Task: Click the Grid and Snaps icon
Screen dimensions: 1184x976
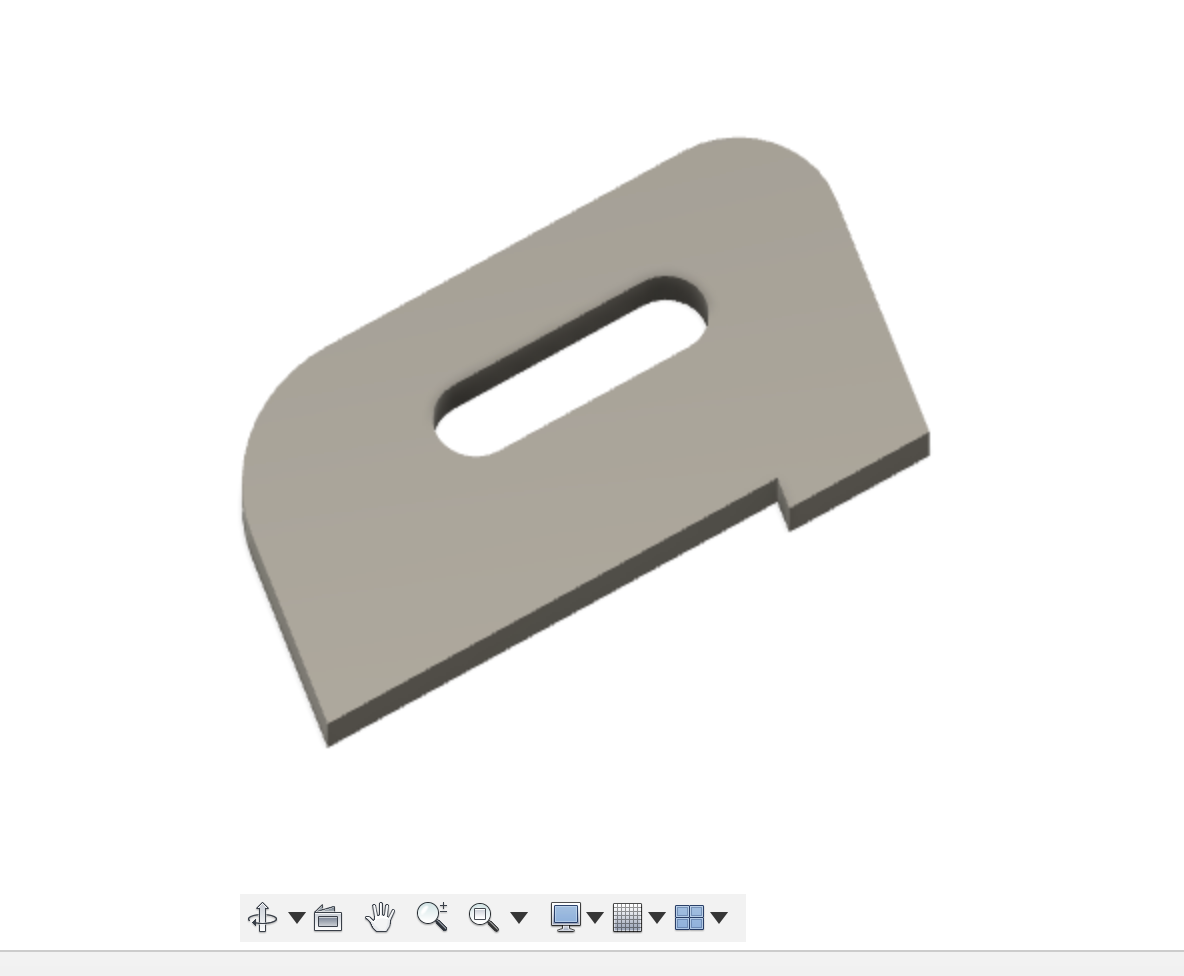Action: pyautogui.click(x=627, y=917)
